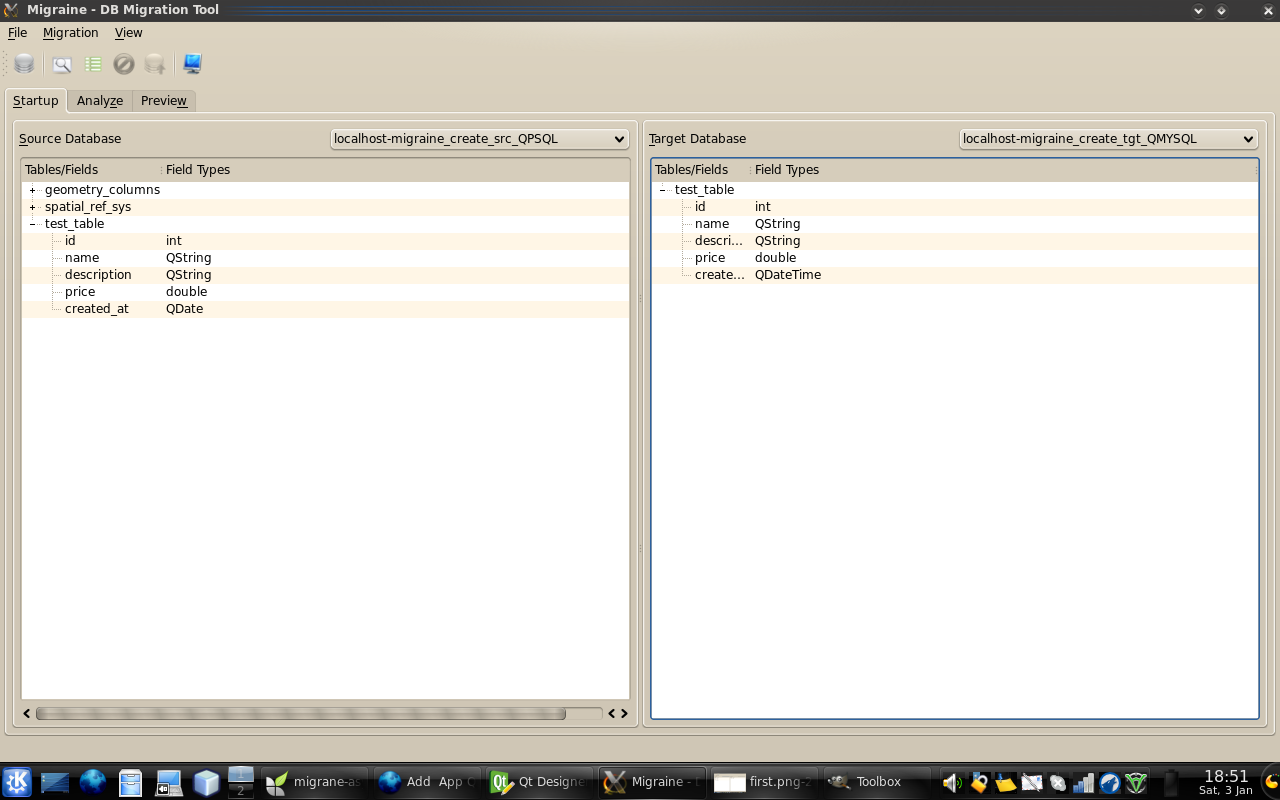Open the network signal bars tray icon
1280x800 pixels.
click(x=1083, y=783)
